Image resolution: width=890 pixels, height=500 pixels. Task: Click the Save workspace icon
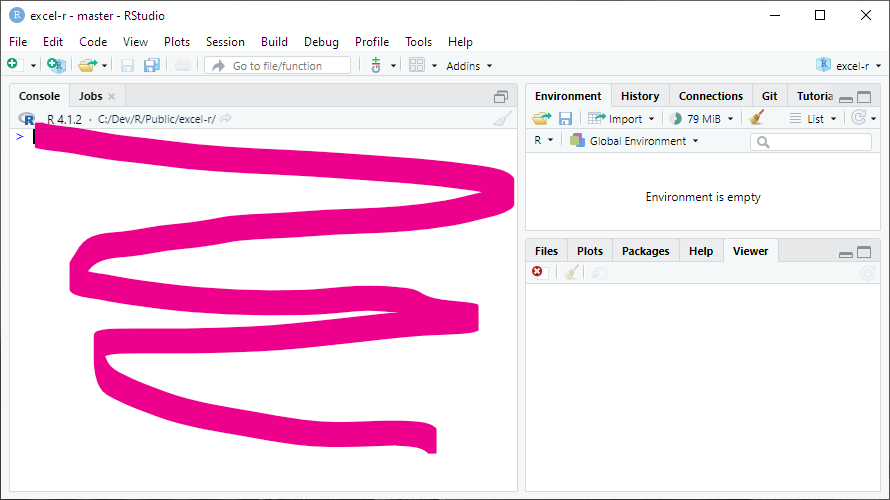pos(565,118)
